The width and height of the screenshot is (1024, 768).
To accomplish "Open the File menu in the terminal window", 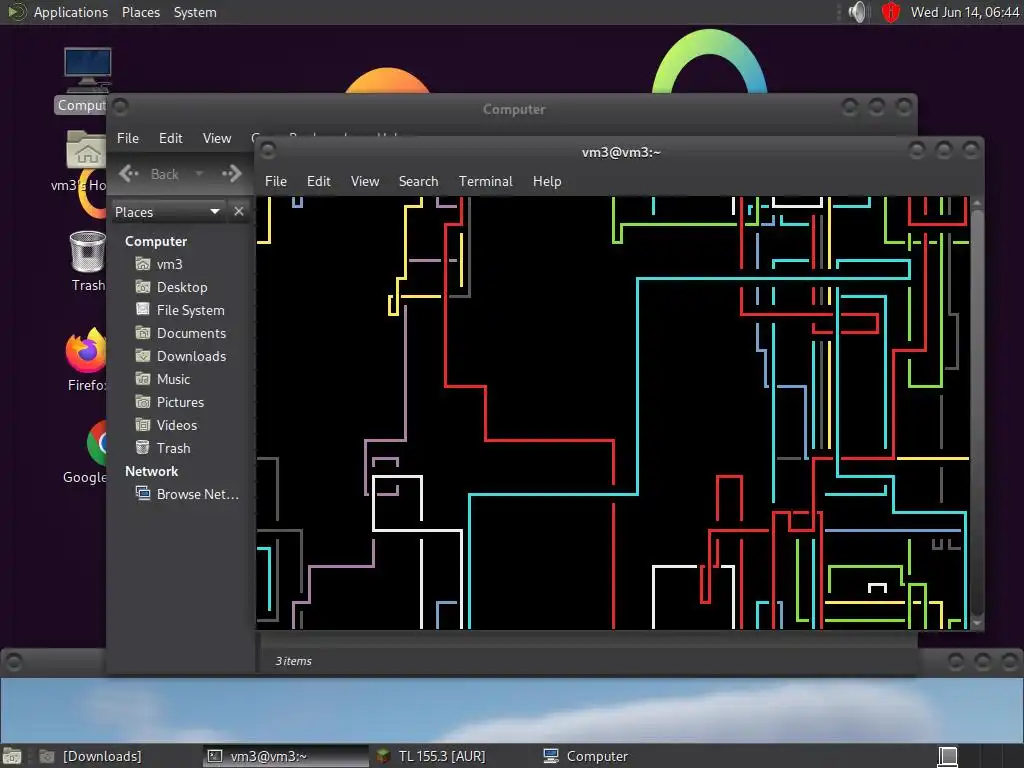I will tap(276, 182).
